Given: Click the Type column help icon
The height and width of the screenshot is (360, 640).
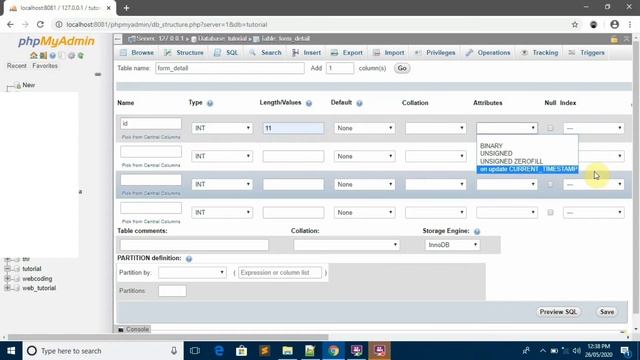Looking at the screenshot, I should [210, 103].
